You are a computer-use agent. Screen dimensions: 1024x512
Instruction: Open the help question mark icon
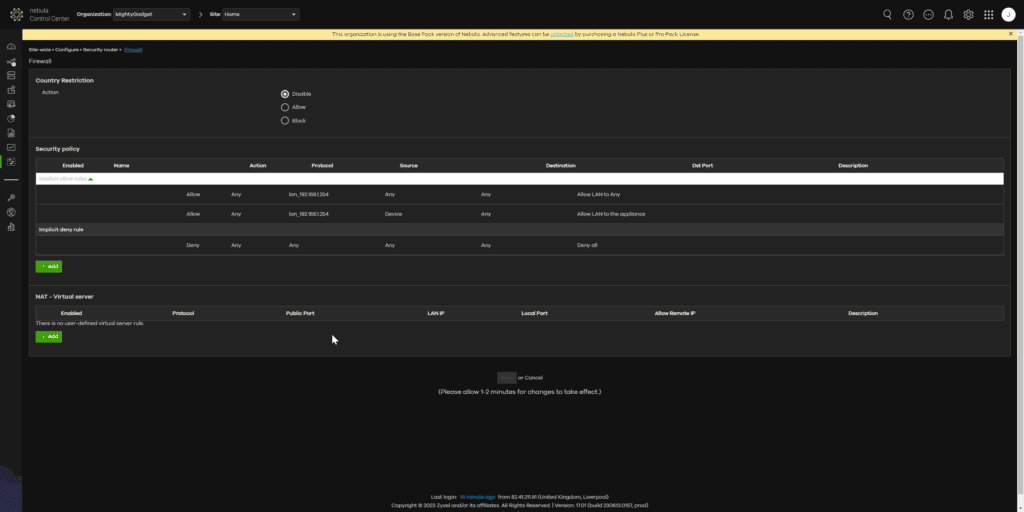point(908,15)
